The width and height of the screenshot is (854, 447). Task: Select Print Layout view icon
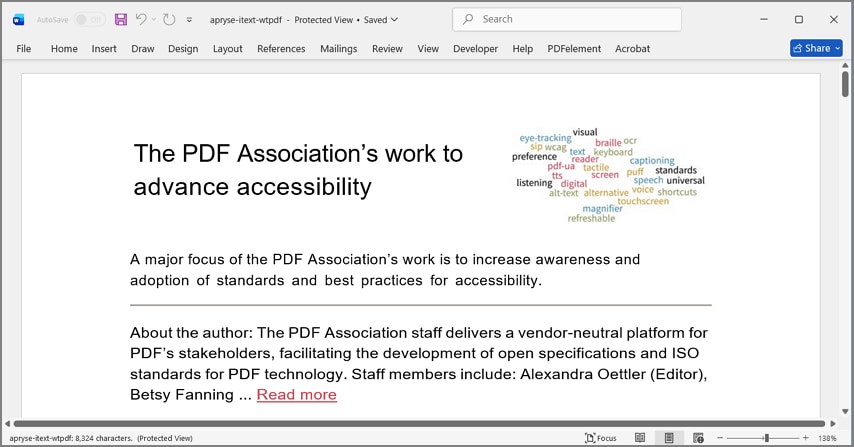click(x=669, y=438)
